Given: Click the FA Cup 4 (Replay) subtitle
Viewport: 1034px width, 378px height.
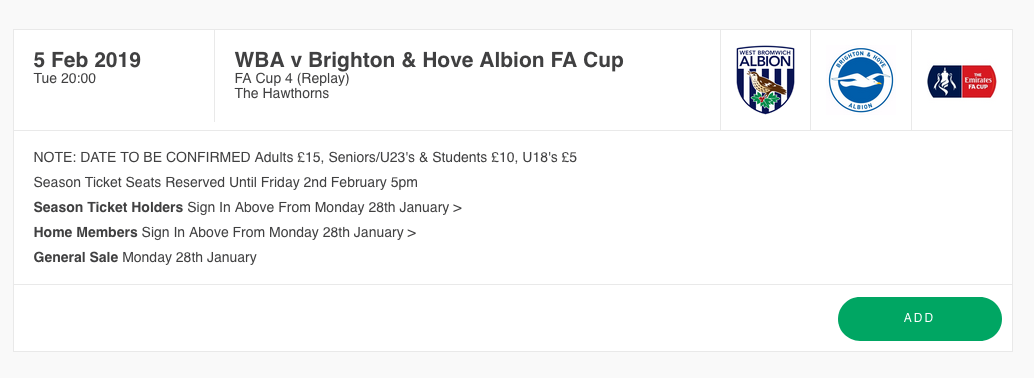Looking at the screenshot, I should [x=291, y=79].
